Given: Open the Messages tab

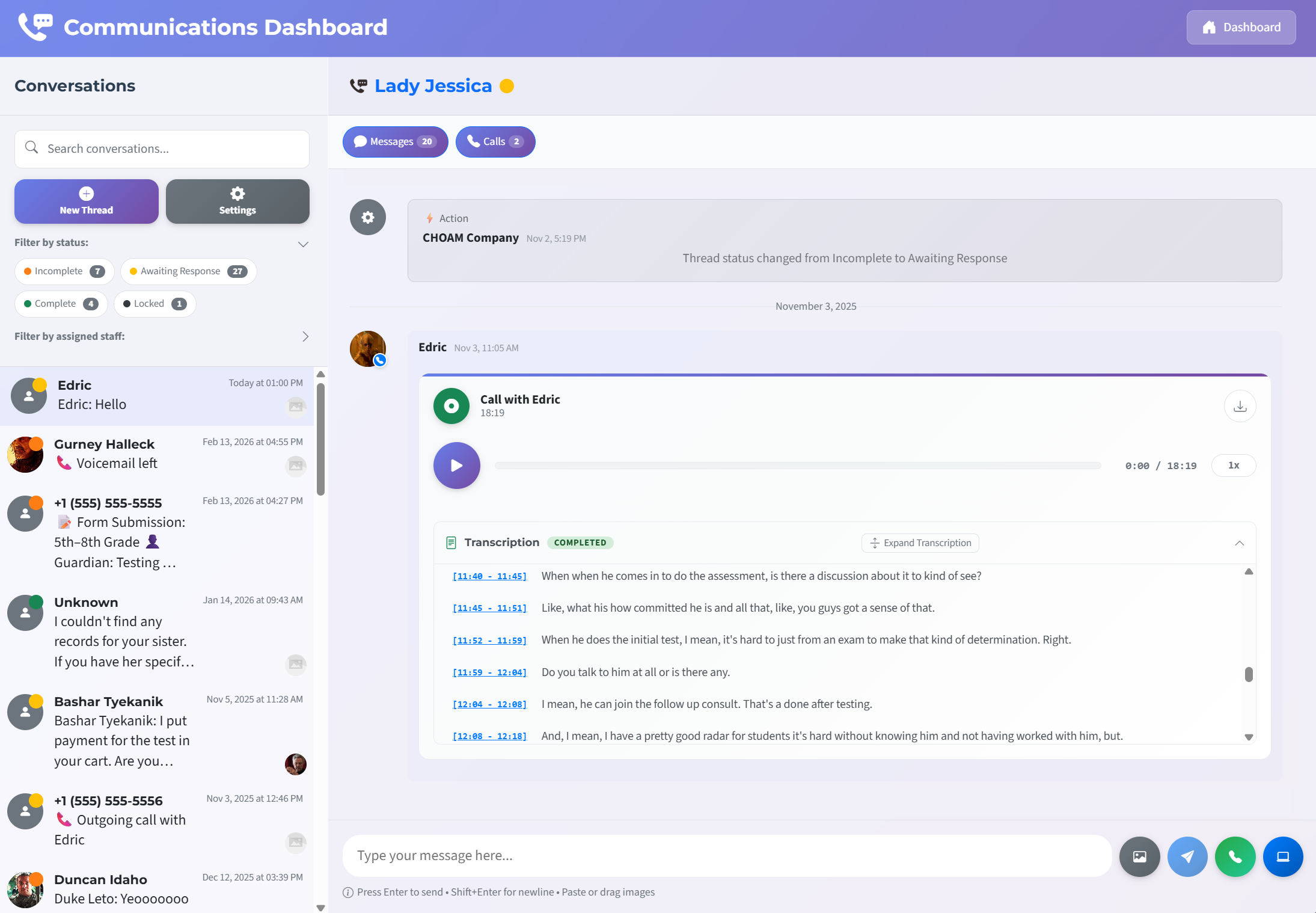Looking at the screenshot, I should [x=394, y=141].
